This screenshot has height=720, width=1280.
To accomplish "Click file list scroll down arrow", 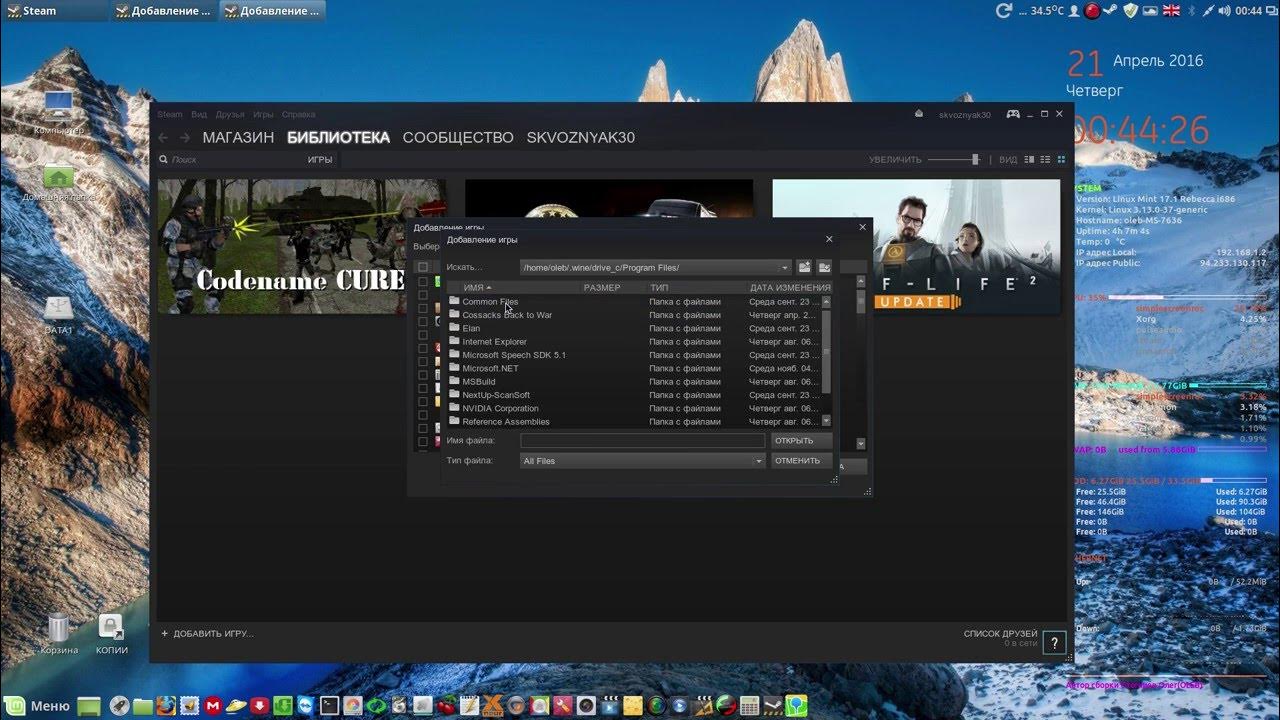I will pos(826,421).
